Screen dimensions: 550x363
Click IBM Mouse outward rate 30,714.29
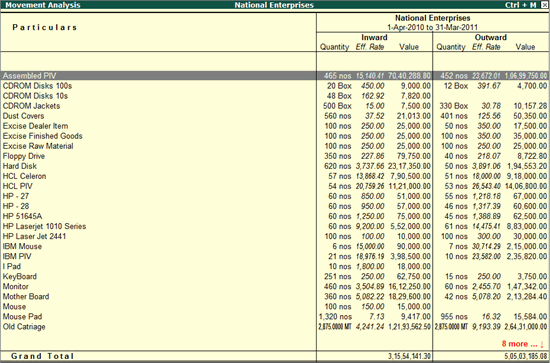tap(486, 247)
